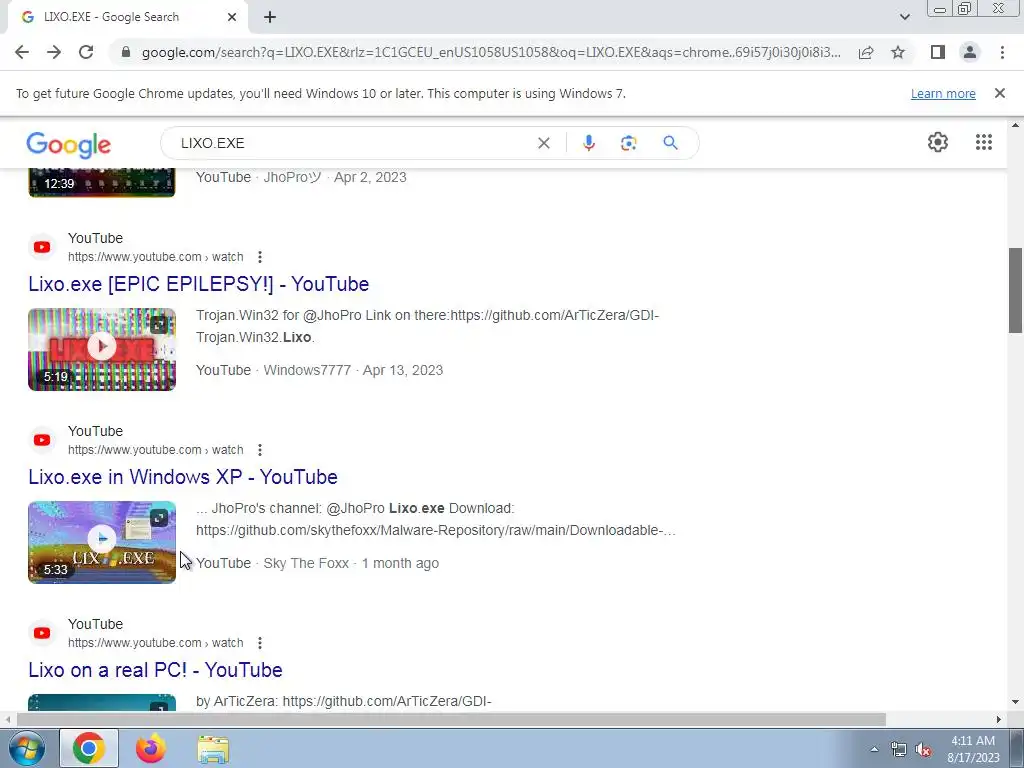Close the LIXO.EXE Google Search tab
1024x768 pixels.
(232, 17)
